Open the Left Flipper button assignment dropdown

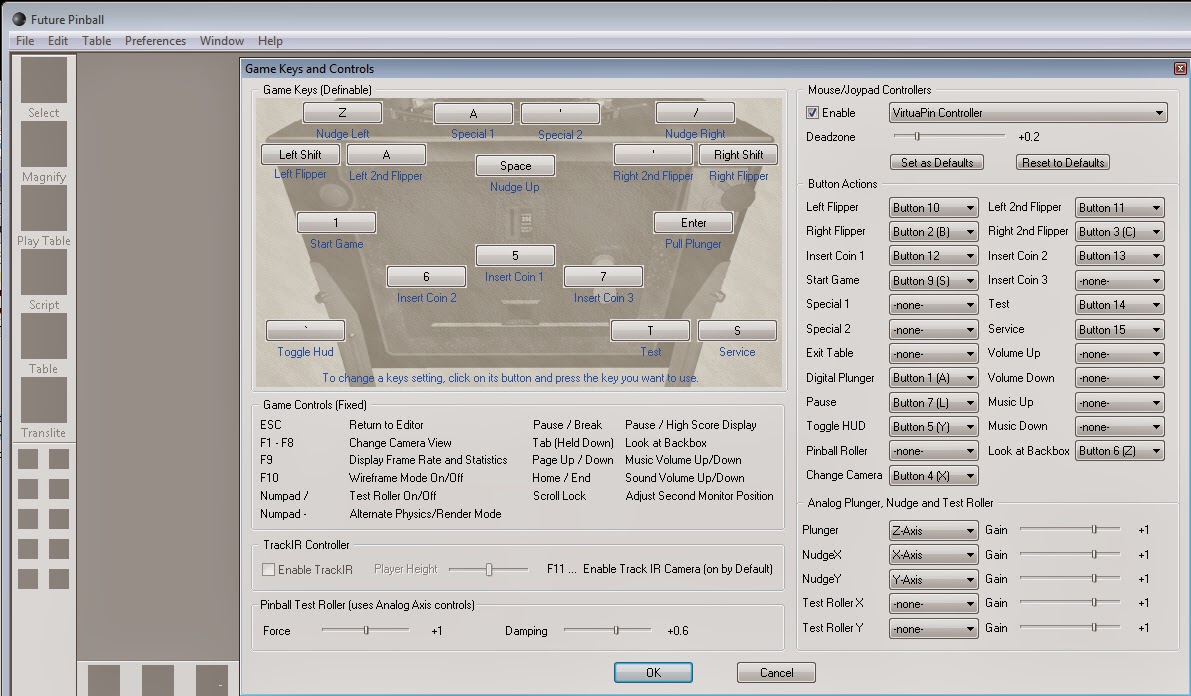[932, 207]
